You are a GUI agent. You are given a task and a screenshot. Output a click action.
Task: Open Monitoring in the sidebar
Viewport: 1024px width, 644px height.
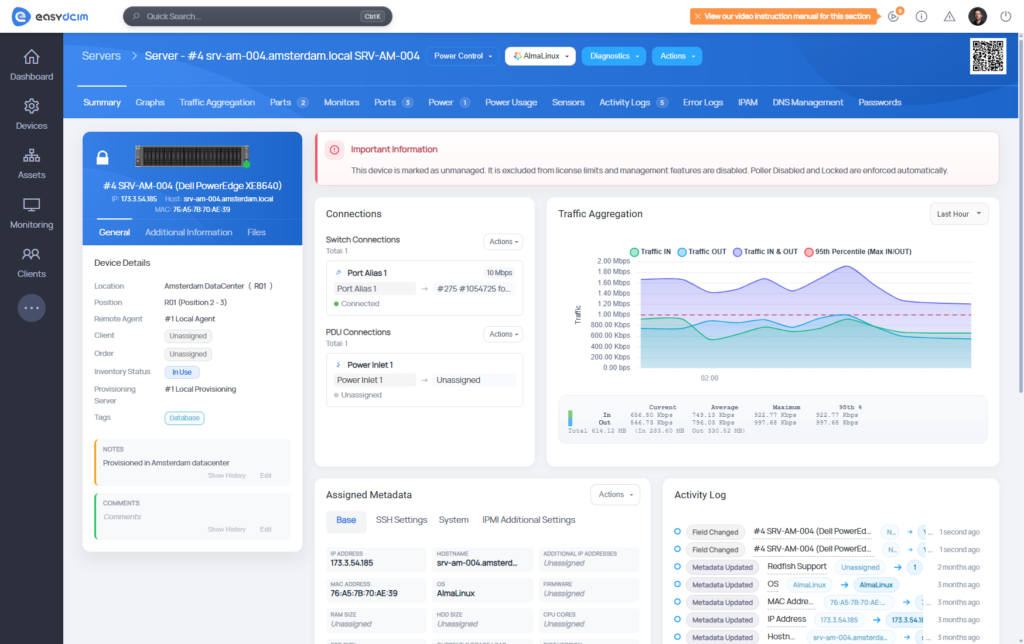[x=31, y=214]
